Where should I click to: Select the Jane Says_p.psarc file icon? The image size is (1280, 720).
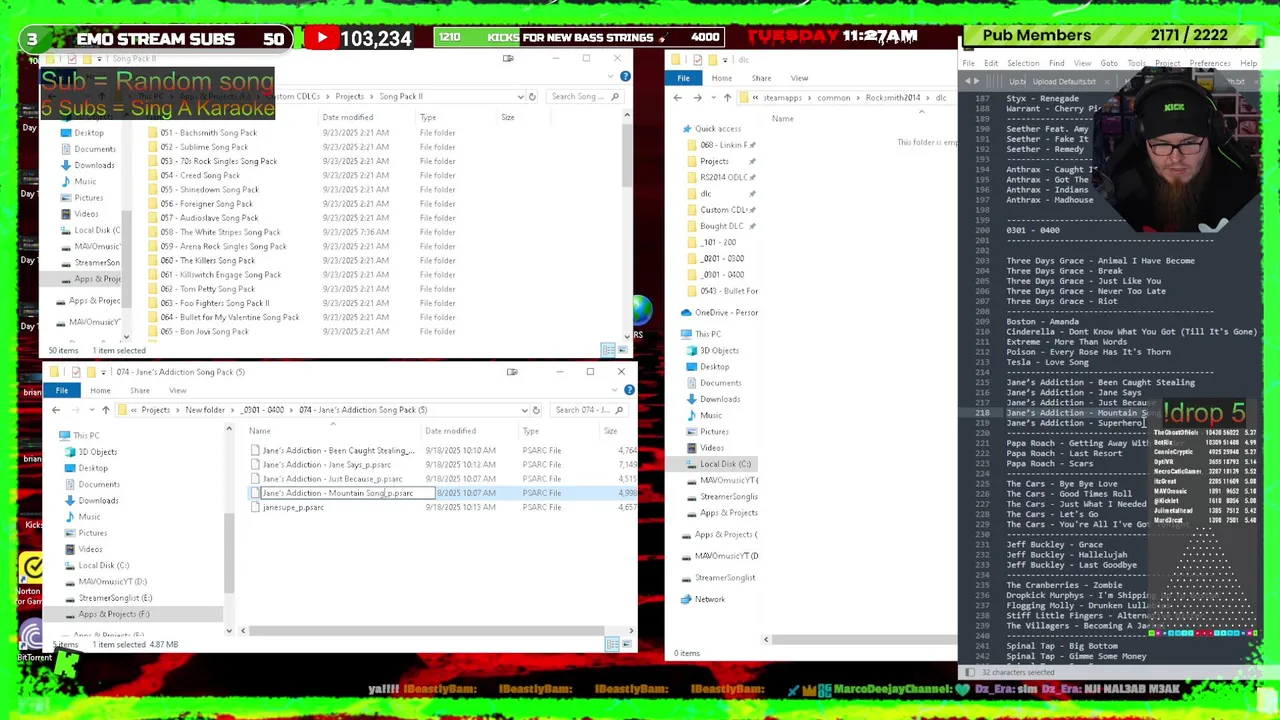255,465
